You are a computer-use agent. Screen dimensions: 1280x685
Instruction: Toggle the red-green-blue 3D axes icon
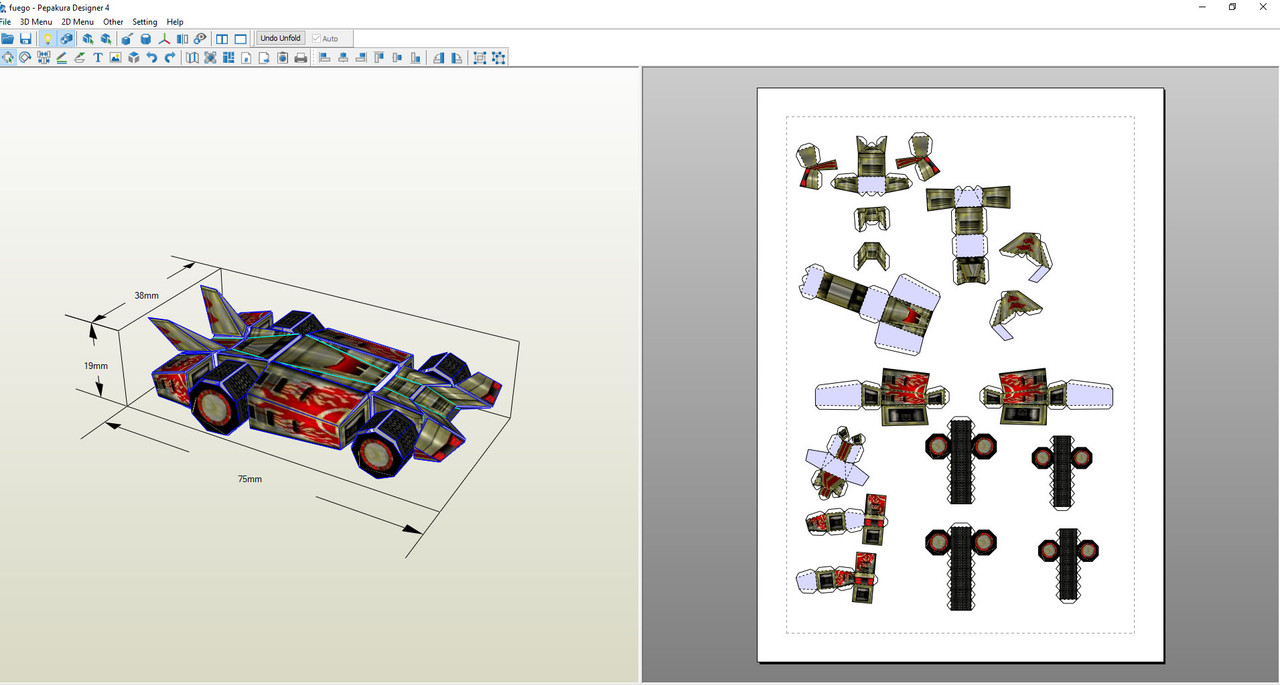point(164,39)
